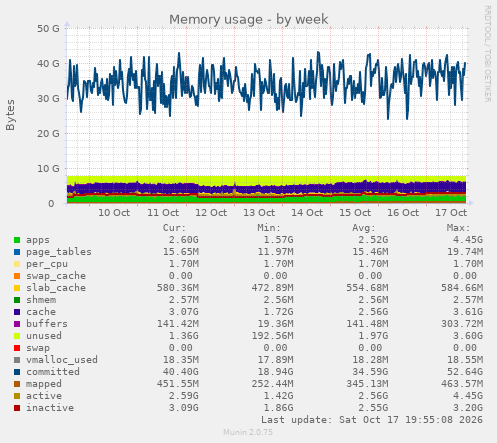Click the apps Cur value '2.60G'

tap(184, 240)
